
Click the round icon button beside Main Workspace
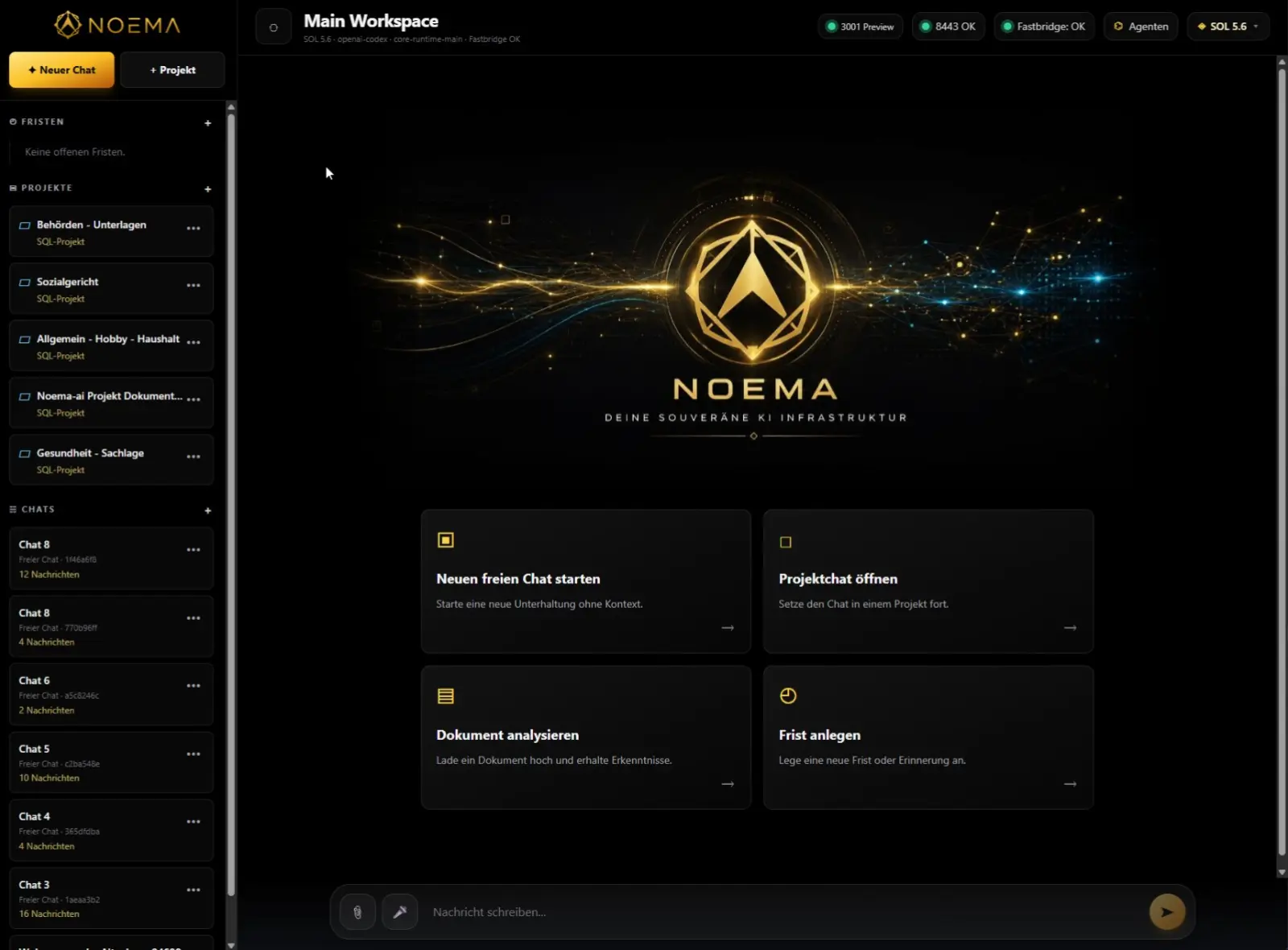pos(274,27)
